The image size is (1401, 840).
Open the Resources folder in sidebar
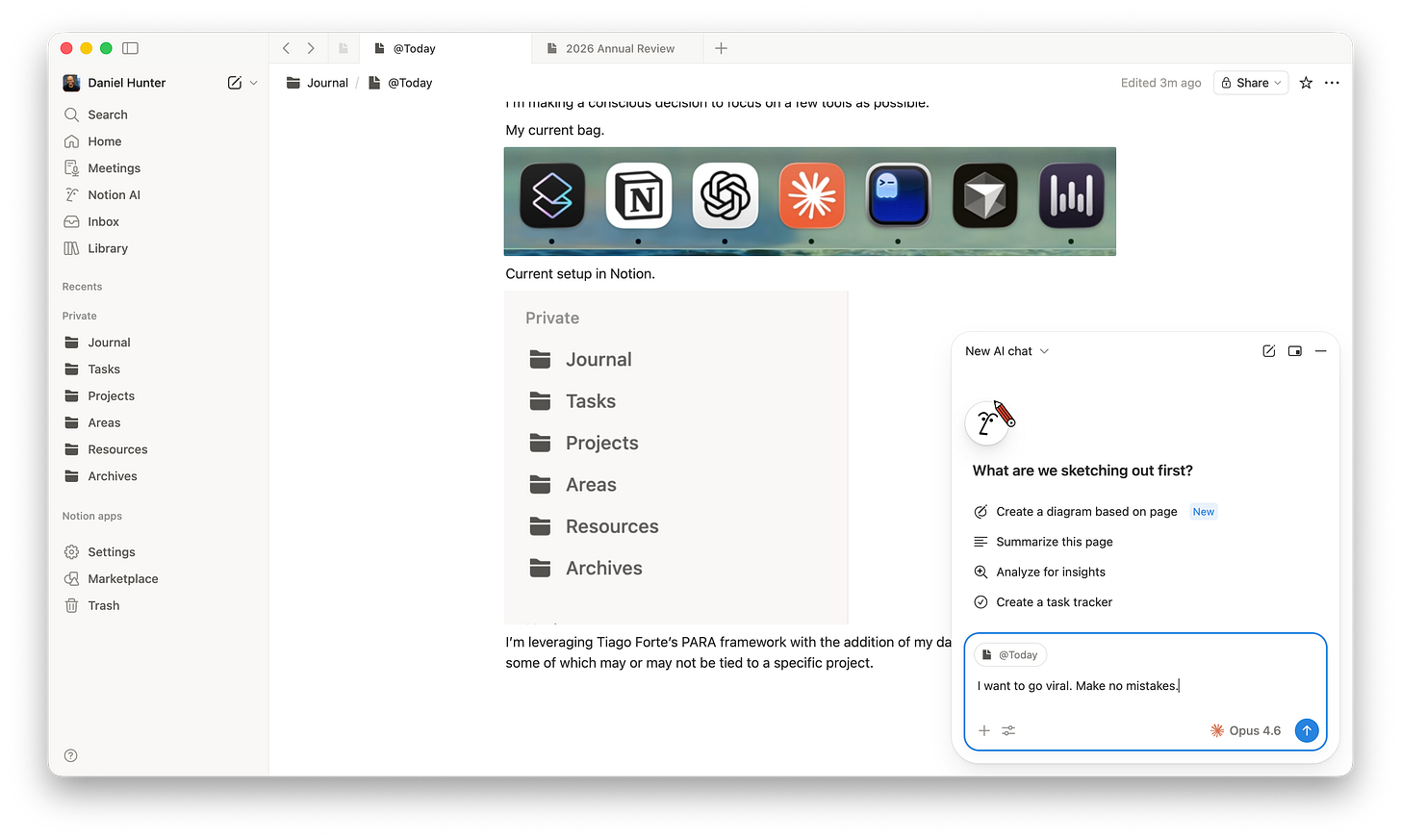pos(159,449)
